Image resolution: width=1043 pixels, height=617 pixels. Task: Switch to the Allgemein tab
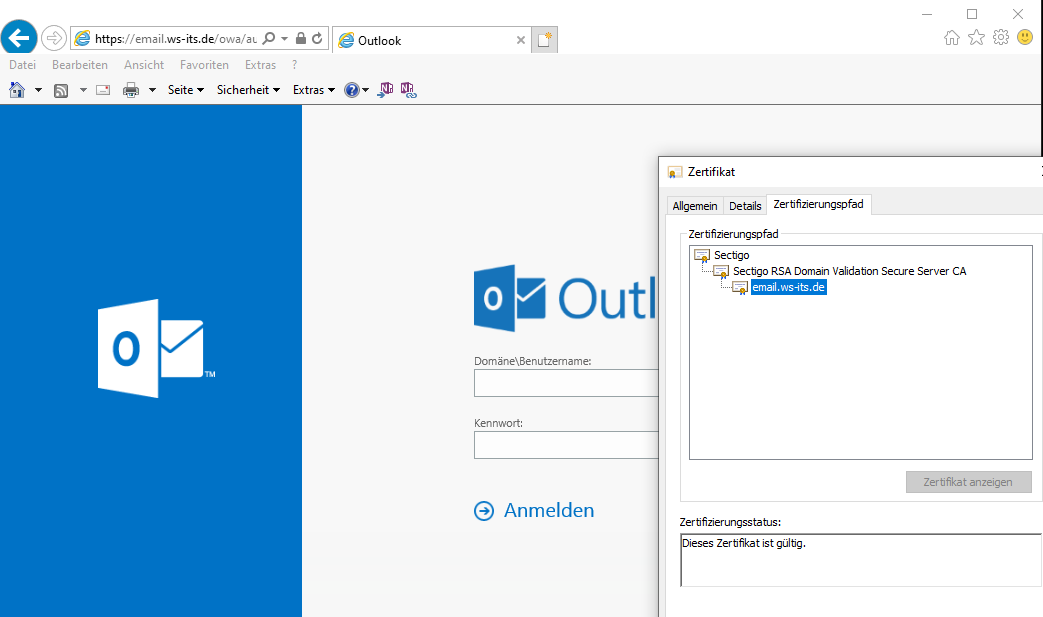click(x=694, y=205)
